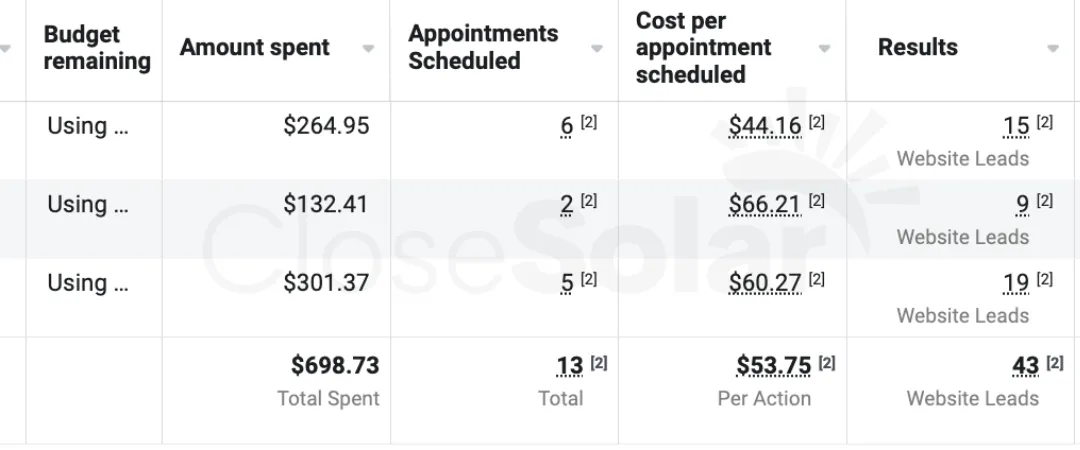Select the Results column header label
Viewport: 1080px width, 450px height.
(917, 48)
